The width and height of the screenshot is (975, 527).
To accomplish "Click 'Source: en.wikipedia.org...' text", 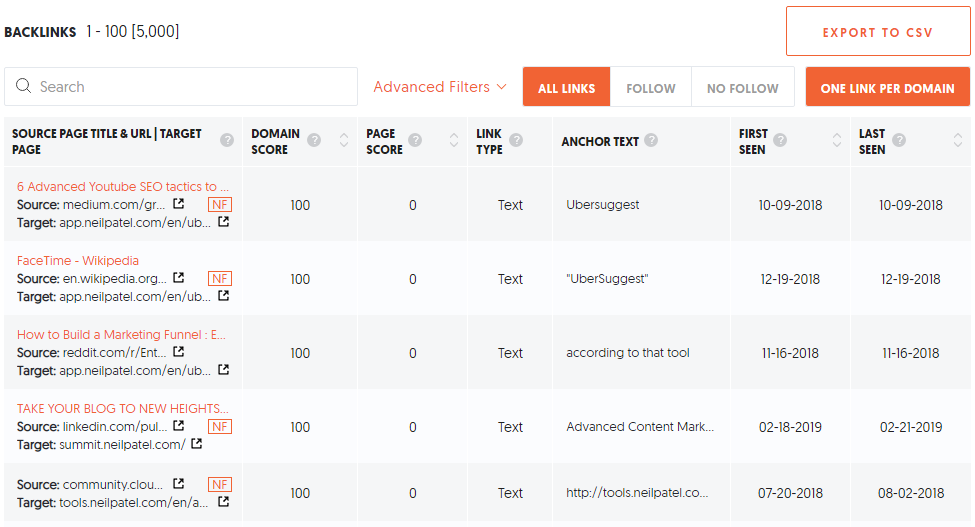I will 91,278.
